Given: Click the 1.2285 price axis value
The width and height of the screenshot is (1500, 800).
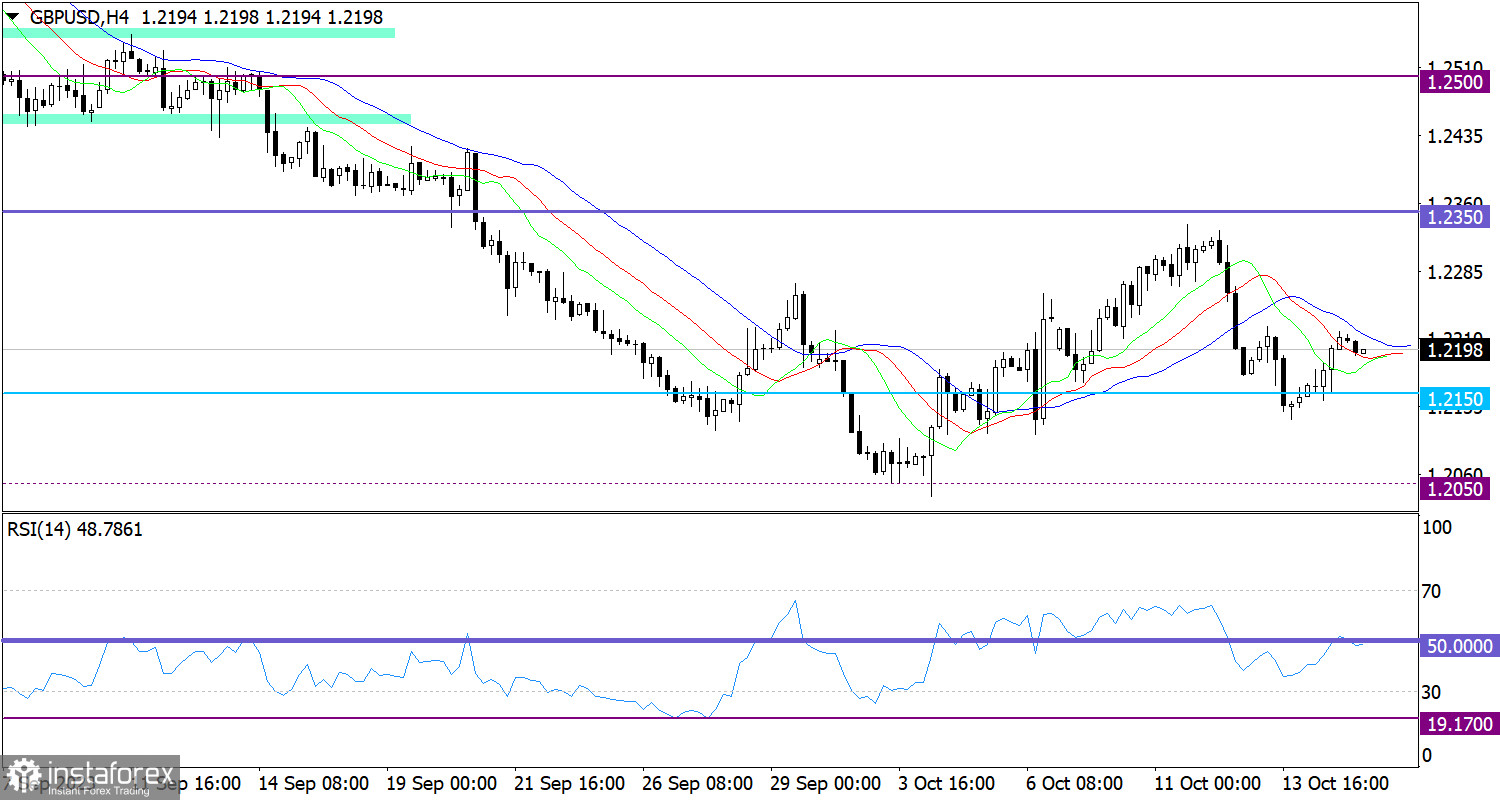Looking at the screenshot, I should click(1454, 272).
